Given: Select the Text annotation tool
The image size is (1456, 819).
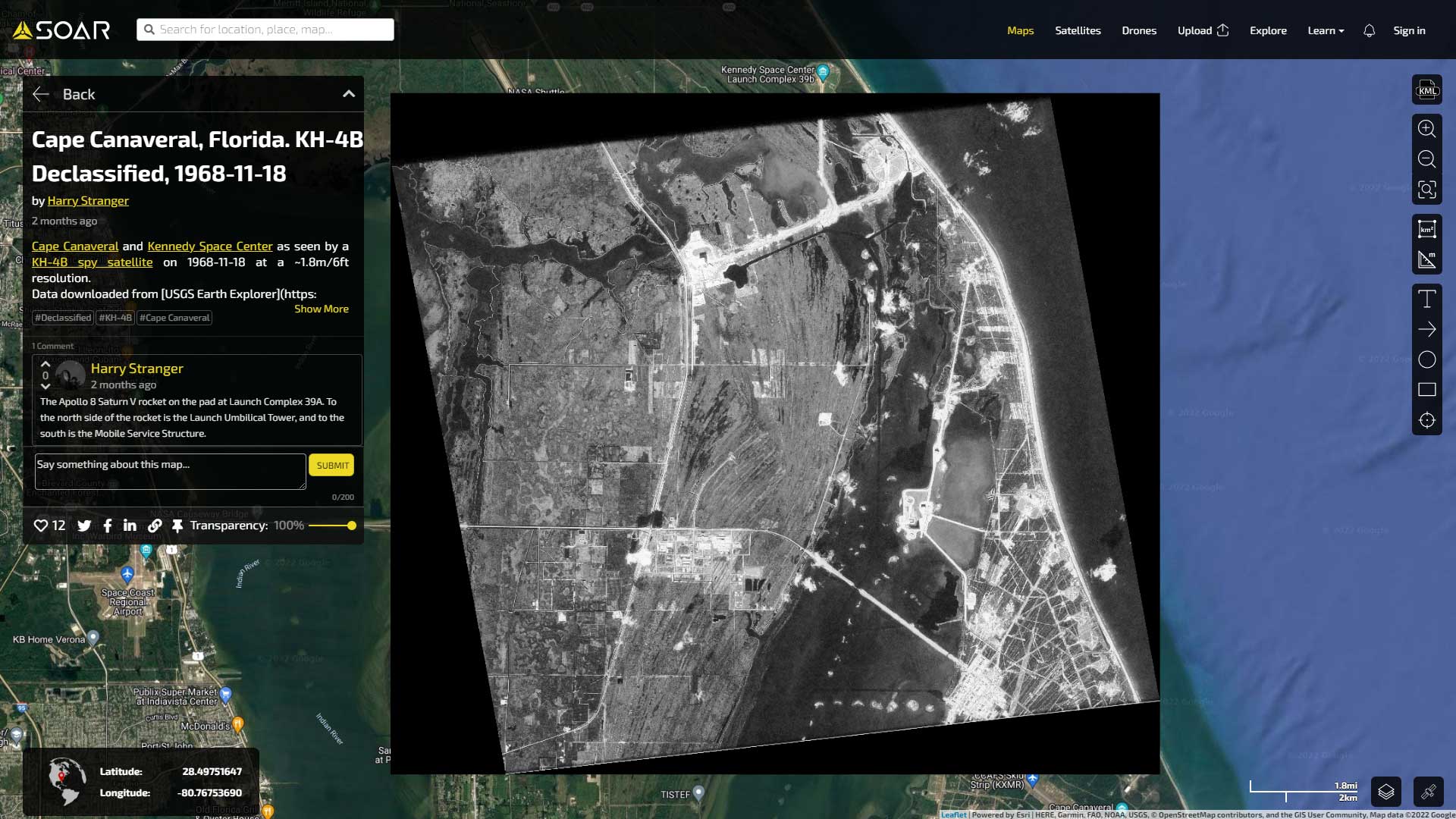Looking at the screenshot, I should tap(1426, 299).
